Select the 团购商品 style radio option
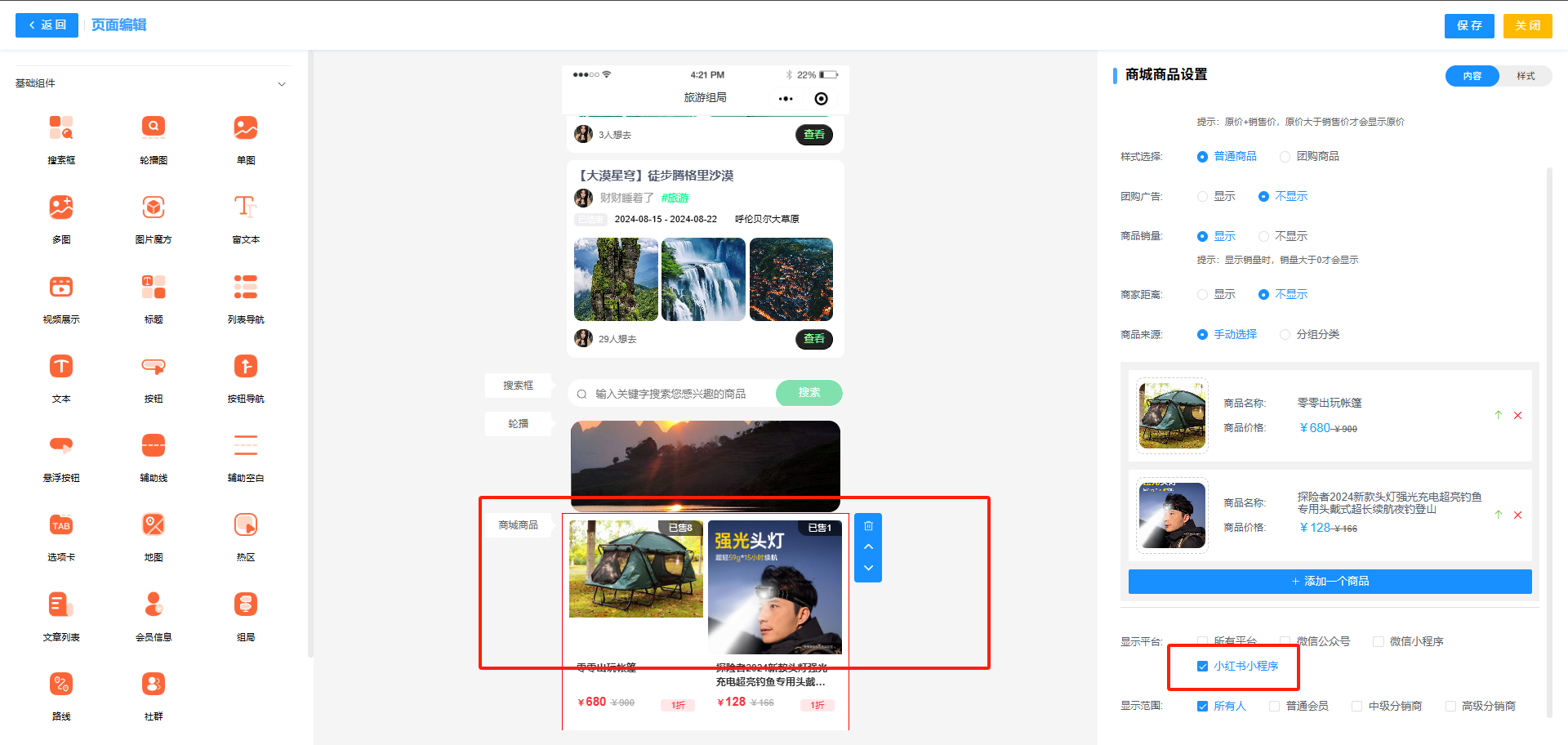Screen dimensions: 1568x745 coord(1285,157)
